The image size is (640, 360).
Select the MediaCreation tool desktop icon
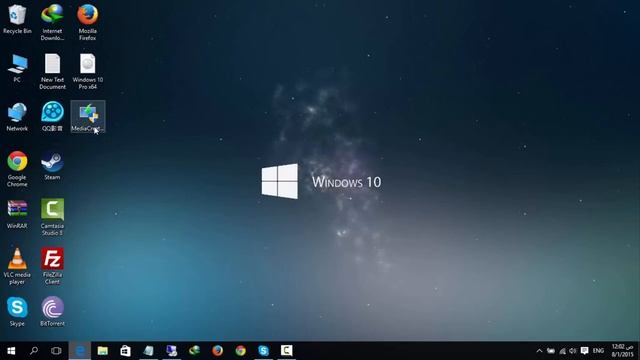point(88,117)
